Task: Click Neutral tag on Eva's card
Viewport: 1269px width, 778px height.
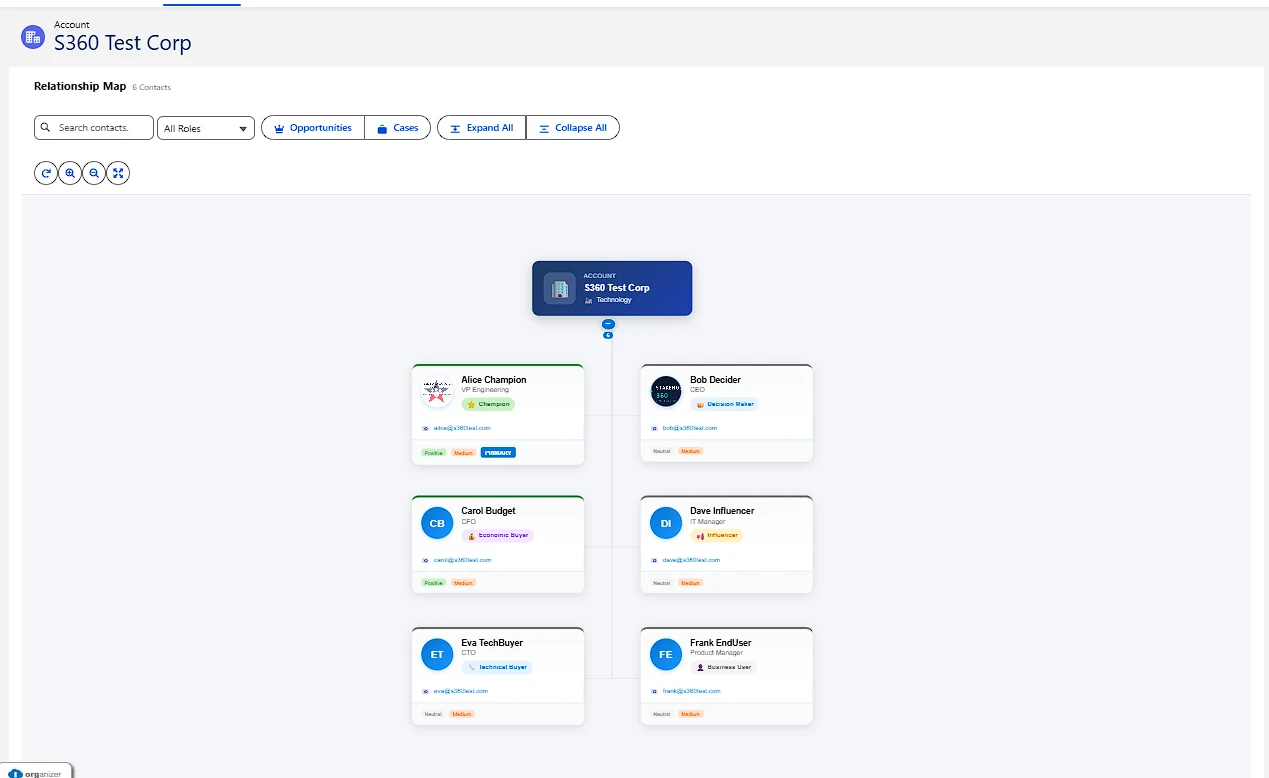Action: click(x=432, y=714)
